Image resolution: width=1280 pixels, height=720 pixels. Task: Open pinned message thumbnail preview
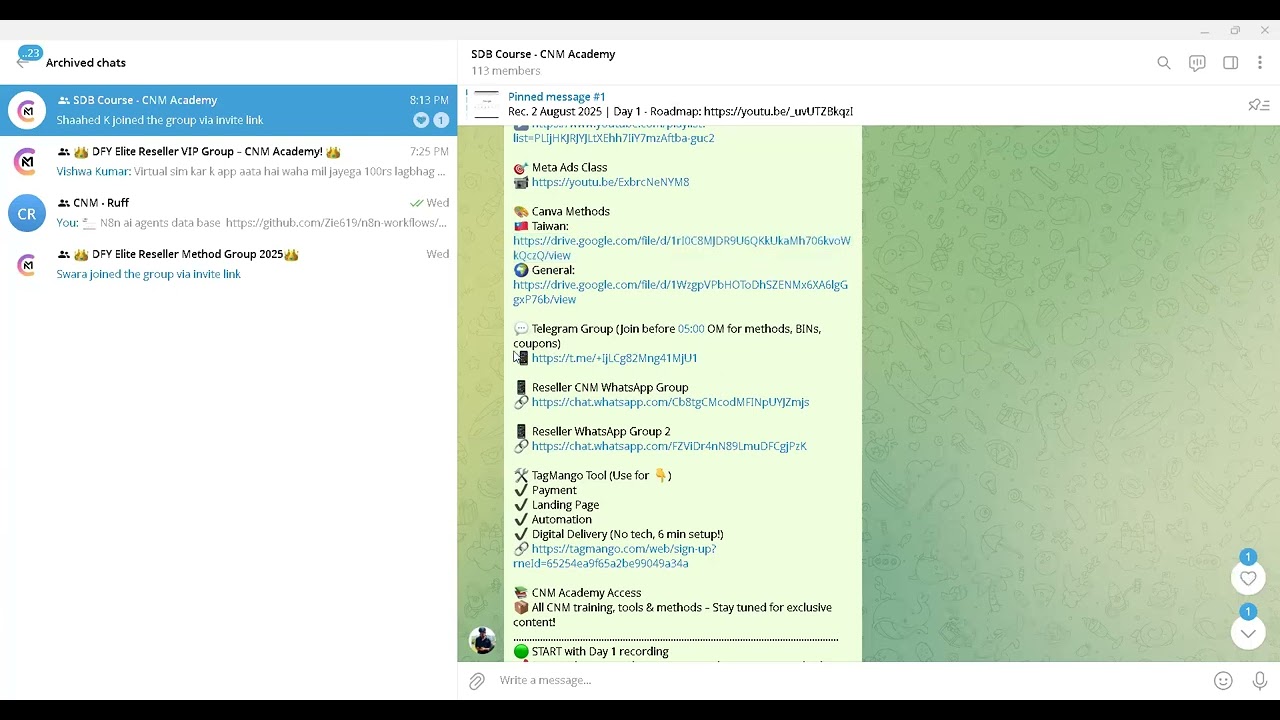(486, 104)
